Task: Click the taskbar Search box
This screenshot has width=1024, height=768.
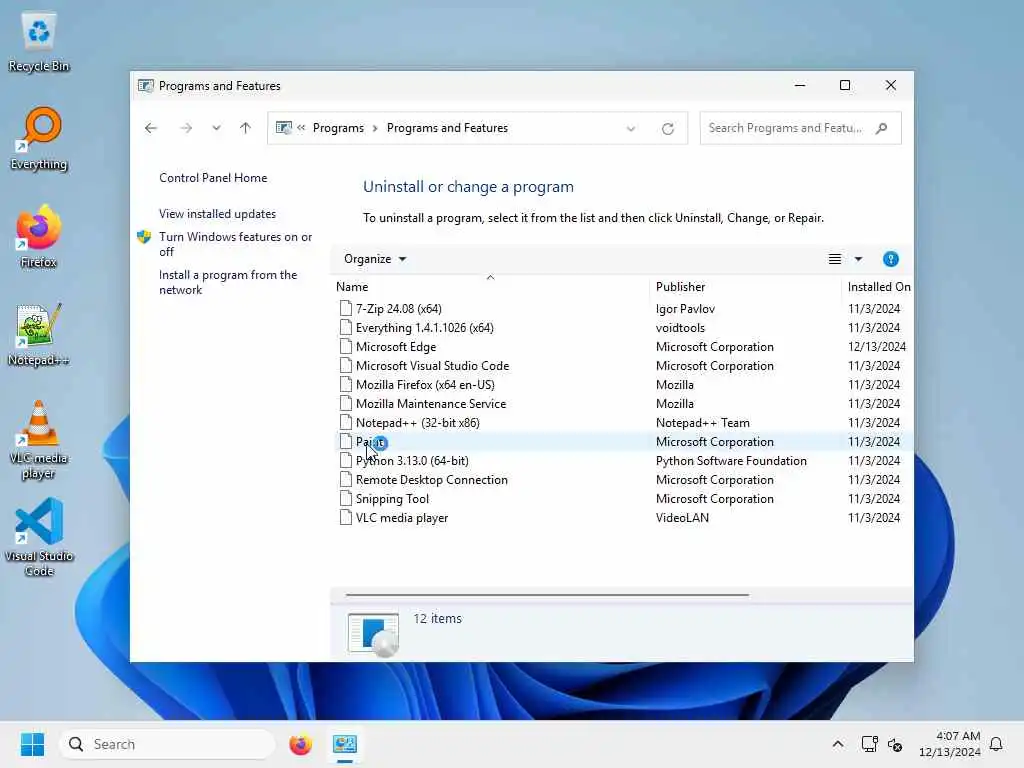Action: pyautogui.click(x=167, y=744)
